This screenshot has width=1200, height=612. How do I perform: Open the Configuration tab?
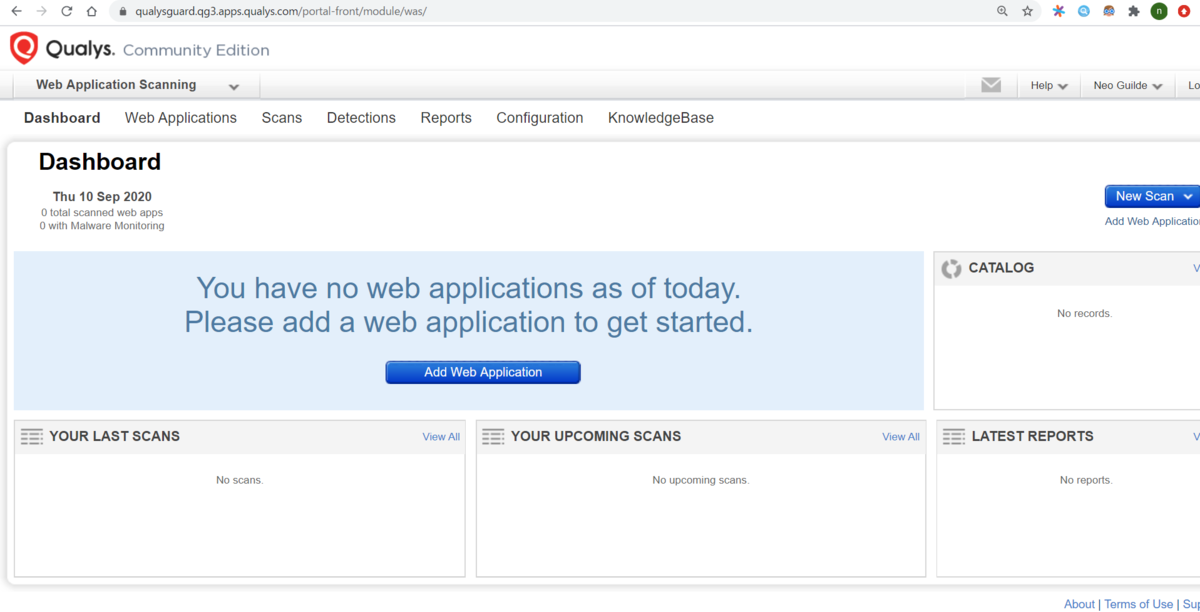540,118
